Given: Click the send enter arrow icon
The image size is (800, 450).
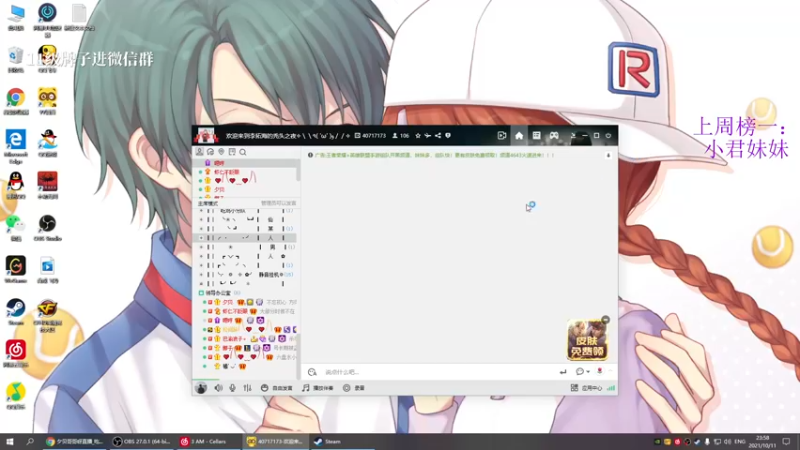Looking at the screenshot, I should click(x=563, y=372).
